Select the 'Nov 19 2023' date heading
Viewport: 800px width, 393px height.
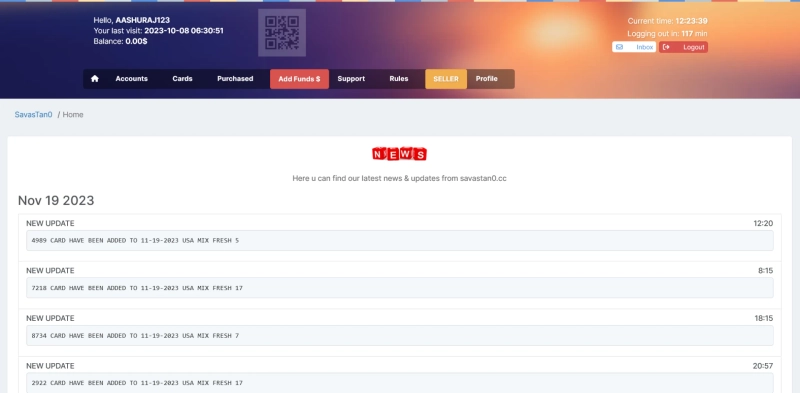(x=56, y=201)
